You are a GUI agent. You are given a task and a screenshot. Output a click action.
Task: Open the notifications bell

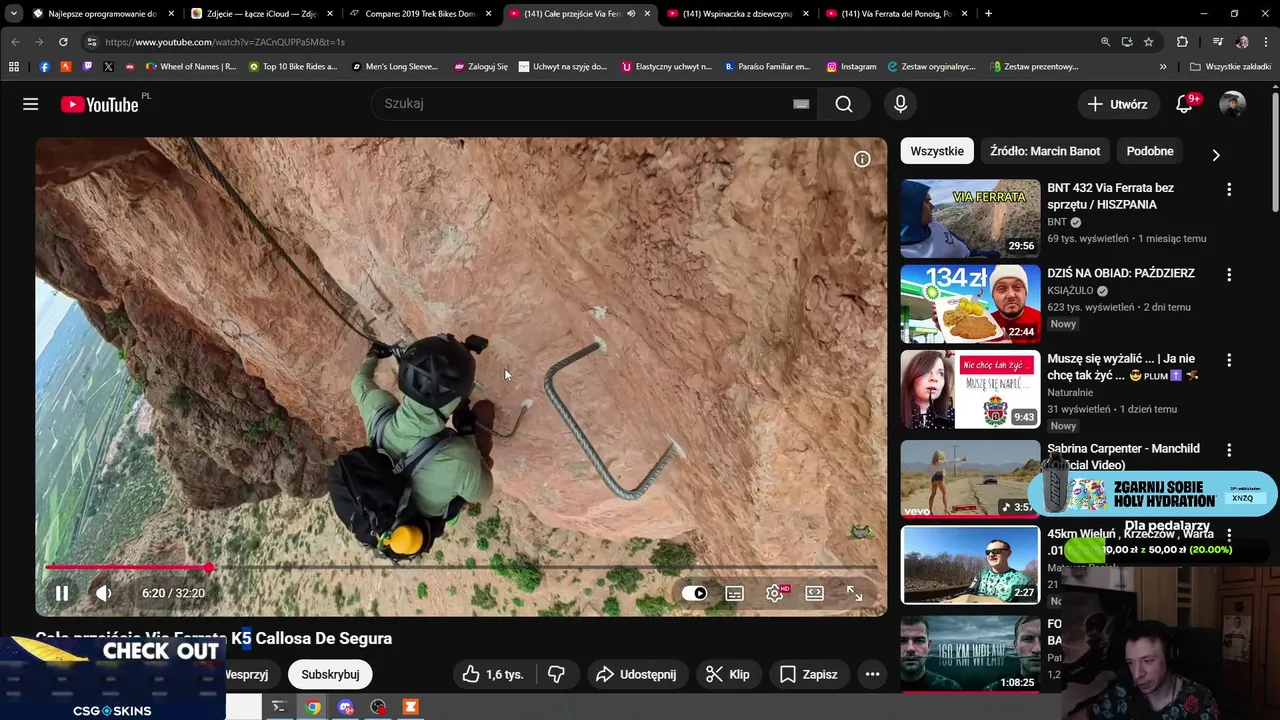(1184, 104)
